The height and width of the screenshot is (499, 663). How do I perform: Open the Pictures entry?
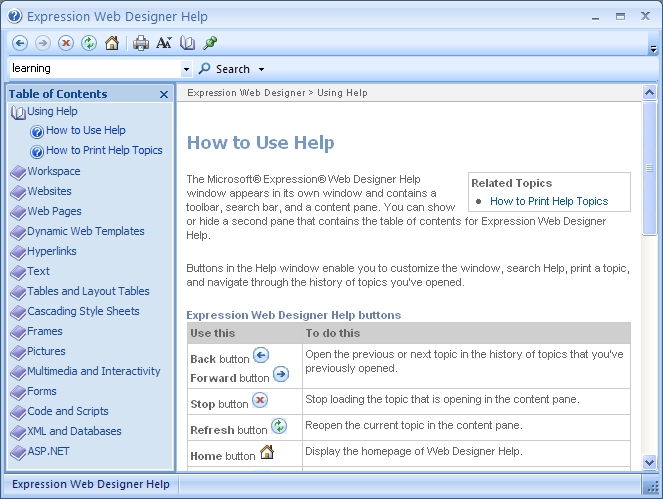[x=47, y=351]
